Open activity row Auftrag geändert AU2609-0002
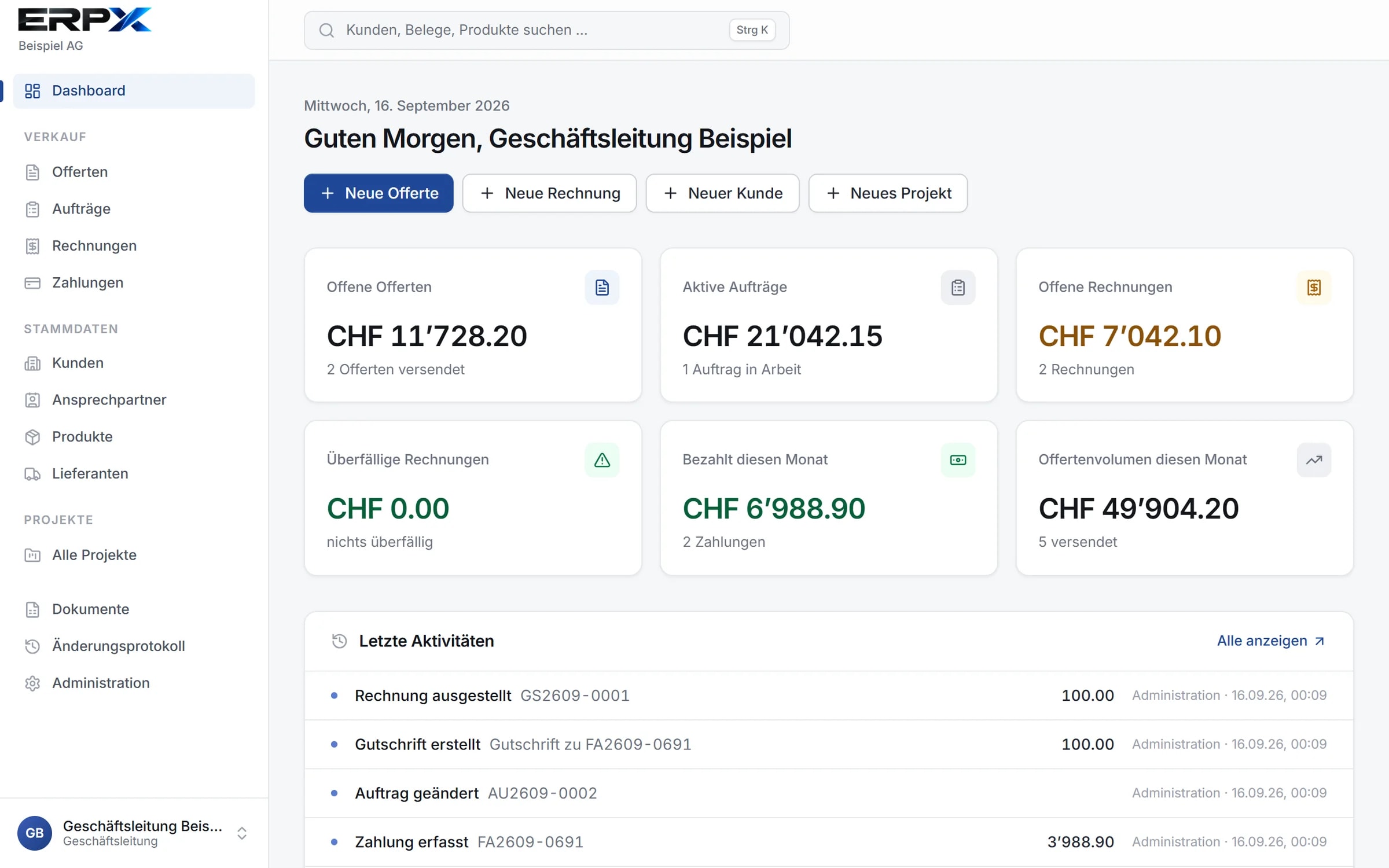The image size is (1389, 868). click(x=829, y=793)
